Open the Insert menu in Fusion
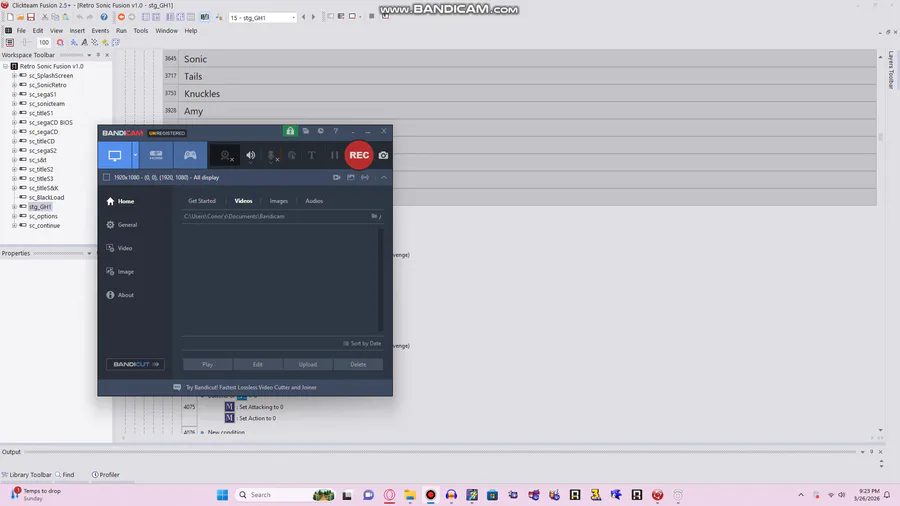 coord(77,31)
